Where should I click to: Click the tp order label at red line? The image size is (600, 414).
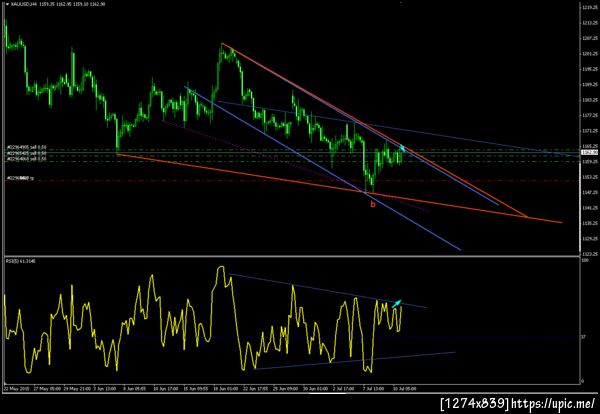[21, 178]
